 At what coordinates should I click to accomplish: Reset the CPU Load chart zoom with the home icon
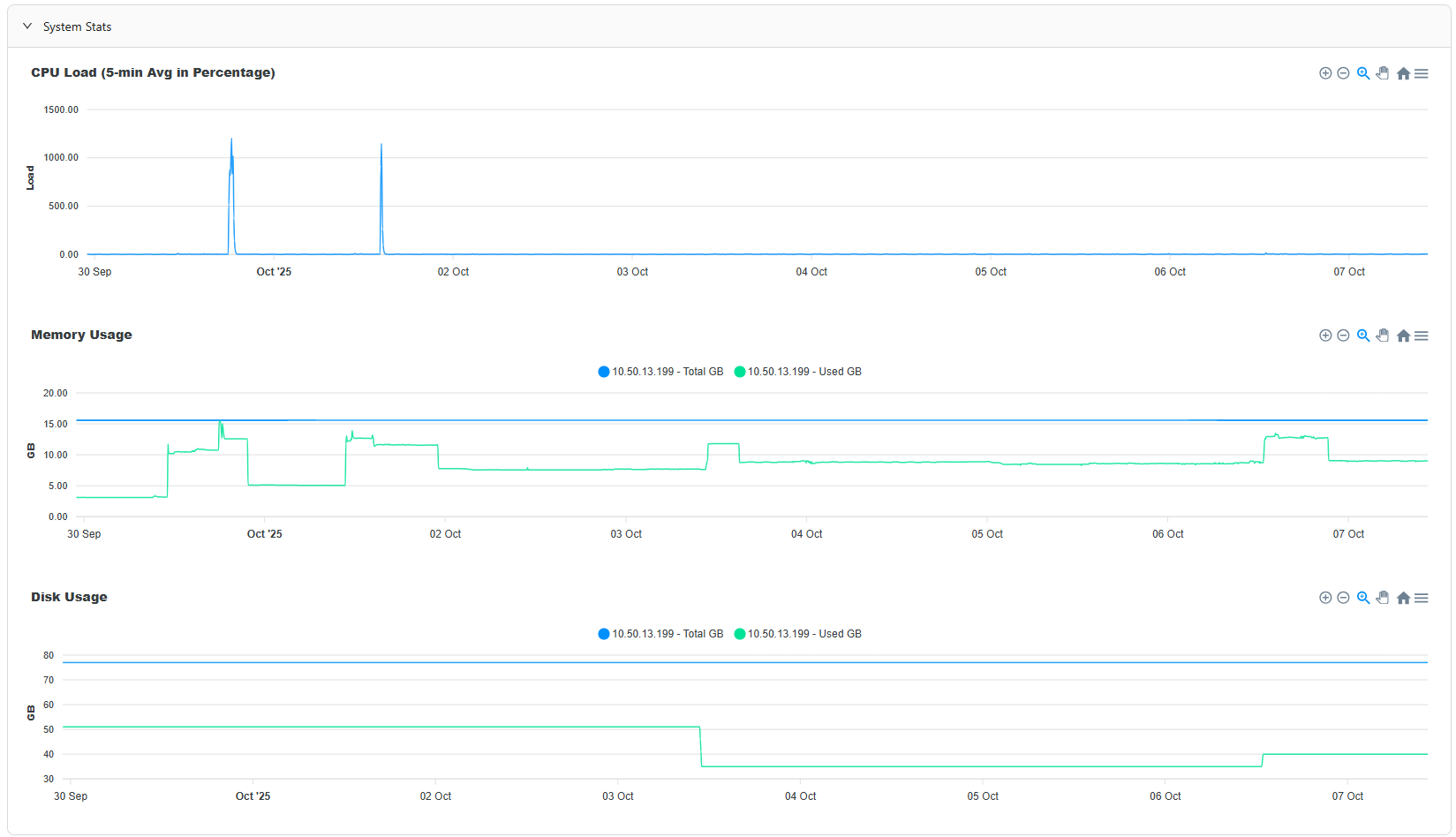(1403, 73)
